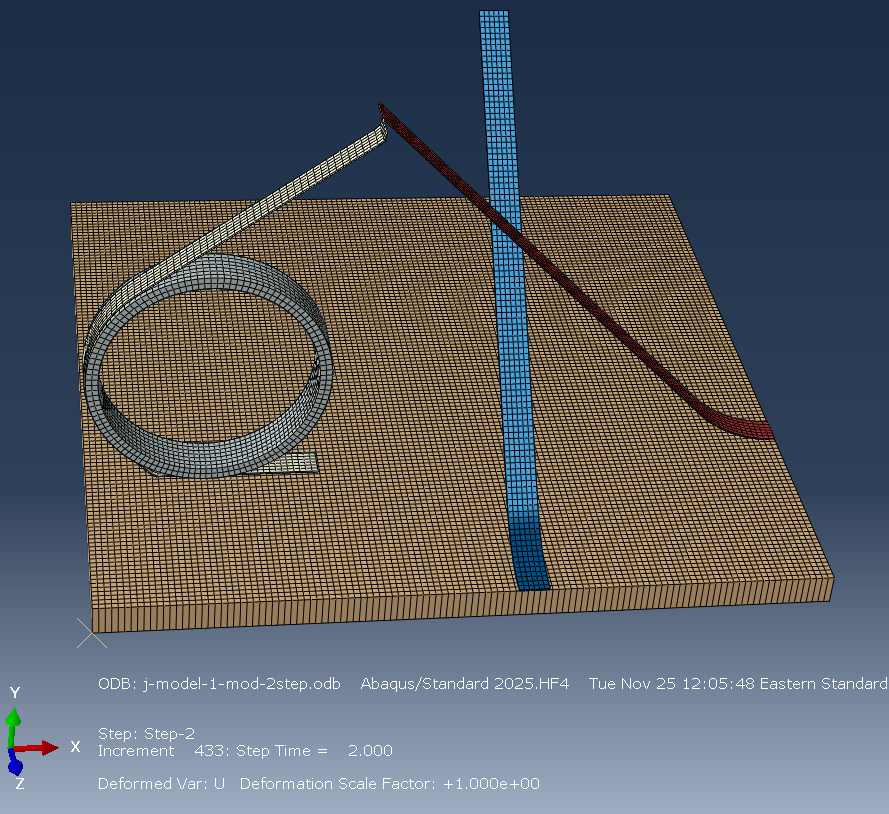Click the Deformed Var: U label
Image resolution: width=889 pixels, height=814 pixels.
coord(161,783)
